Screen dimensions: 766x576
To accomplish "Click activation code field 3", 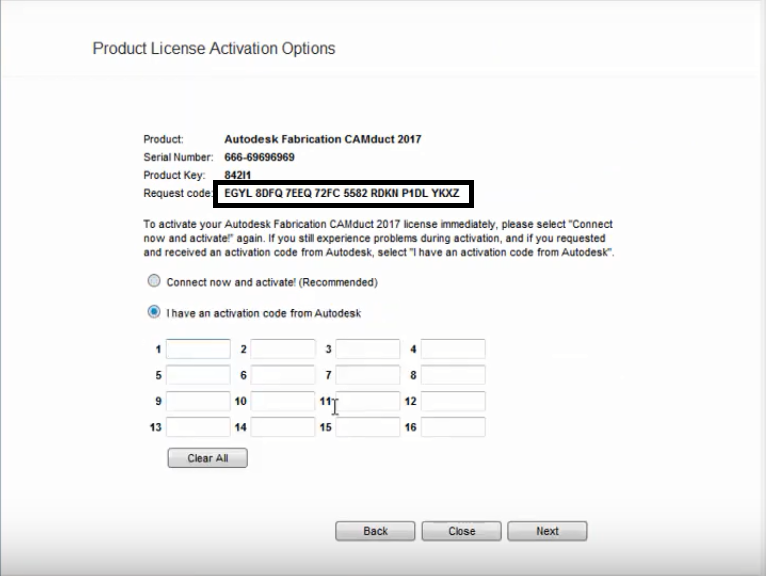I will click(368, 349).
